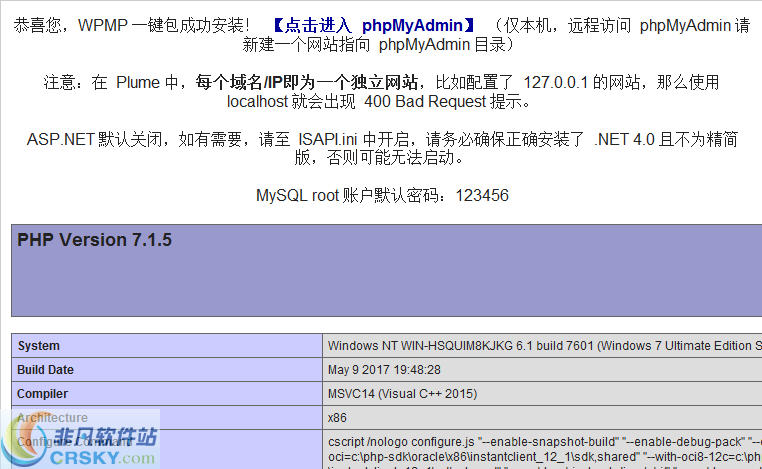Select the 版，否则可能无法启动 text

coord(379,157)
